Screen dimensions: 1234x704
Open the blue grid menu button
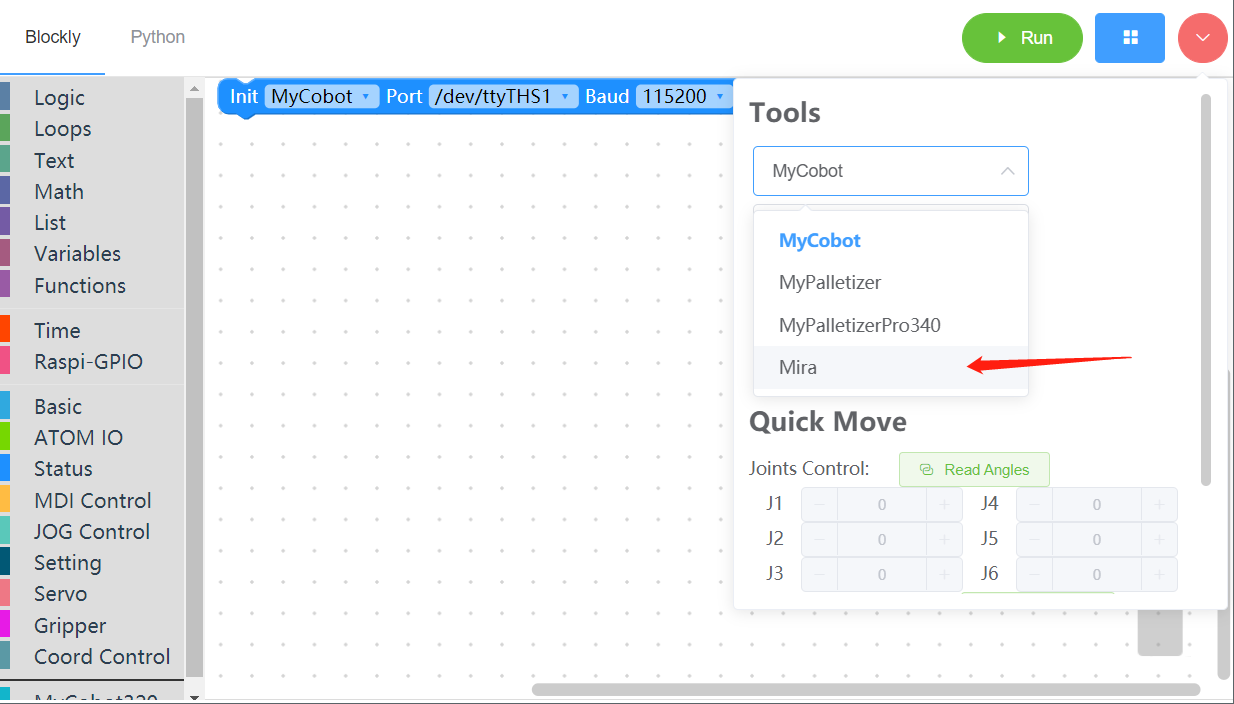[1130, 38]
